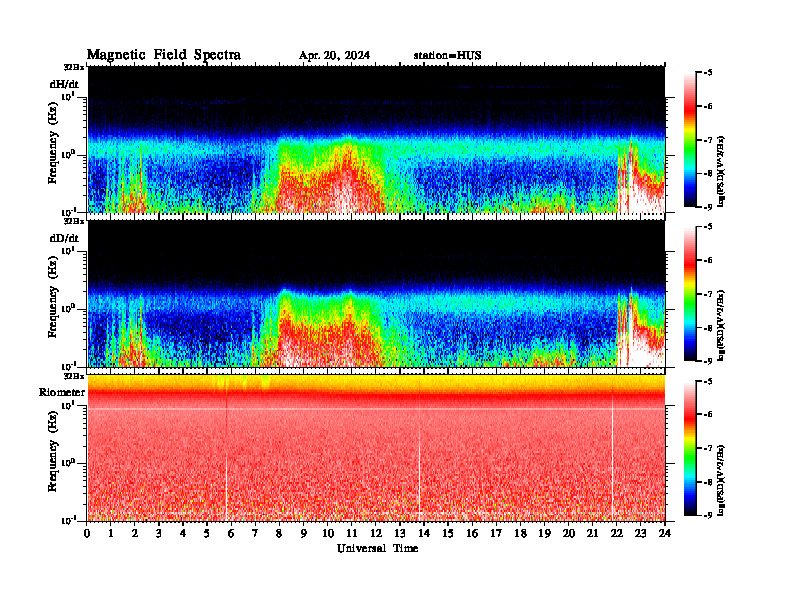
Task: Click hour "17" on the Universal Time axis
Action: 497,533
